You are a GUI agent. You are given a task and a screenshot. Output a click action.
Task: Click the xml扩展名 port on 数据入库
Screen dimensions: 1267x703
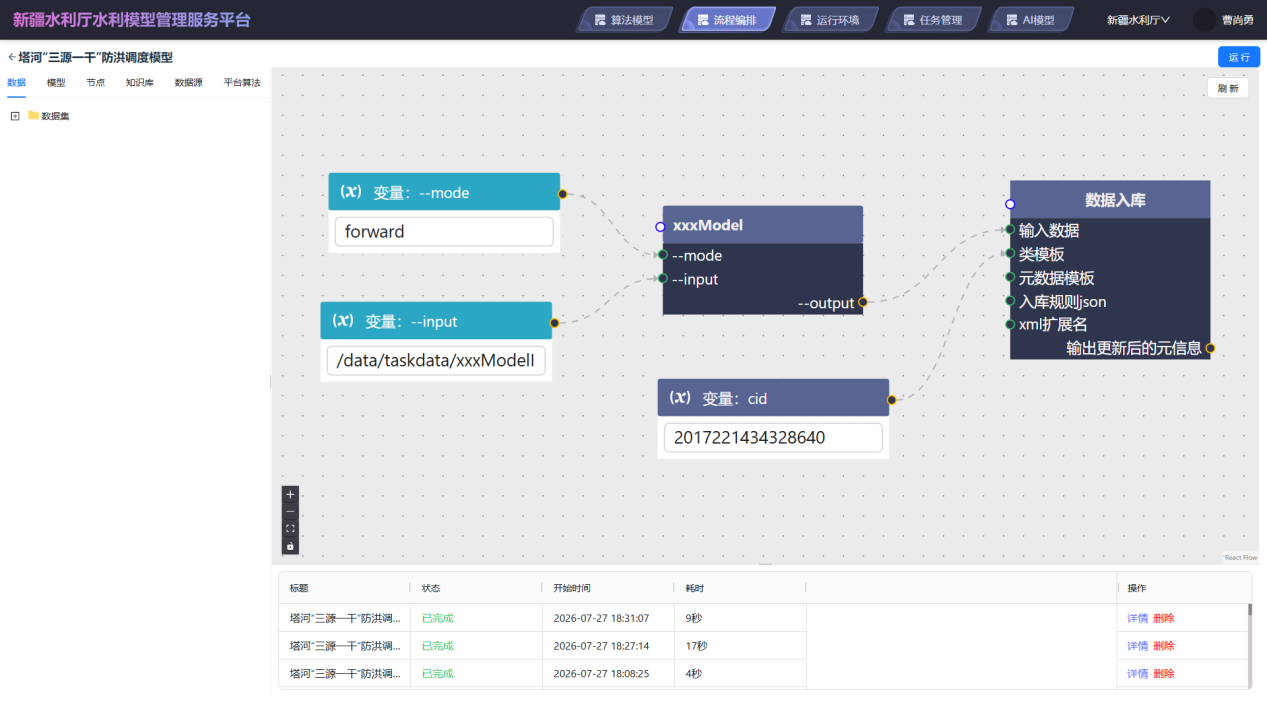click(x=1010, y=324)
